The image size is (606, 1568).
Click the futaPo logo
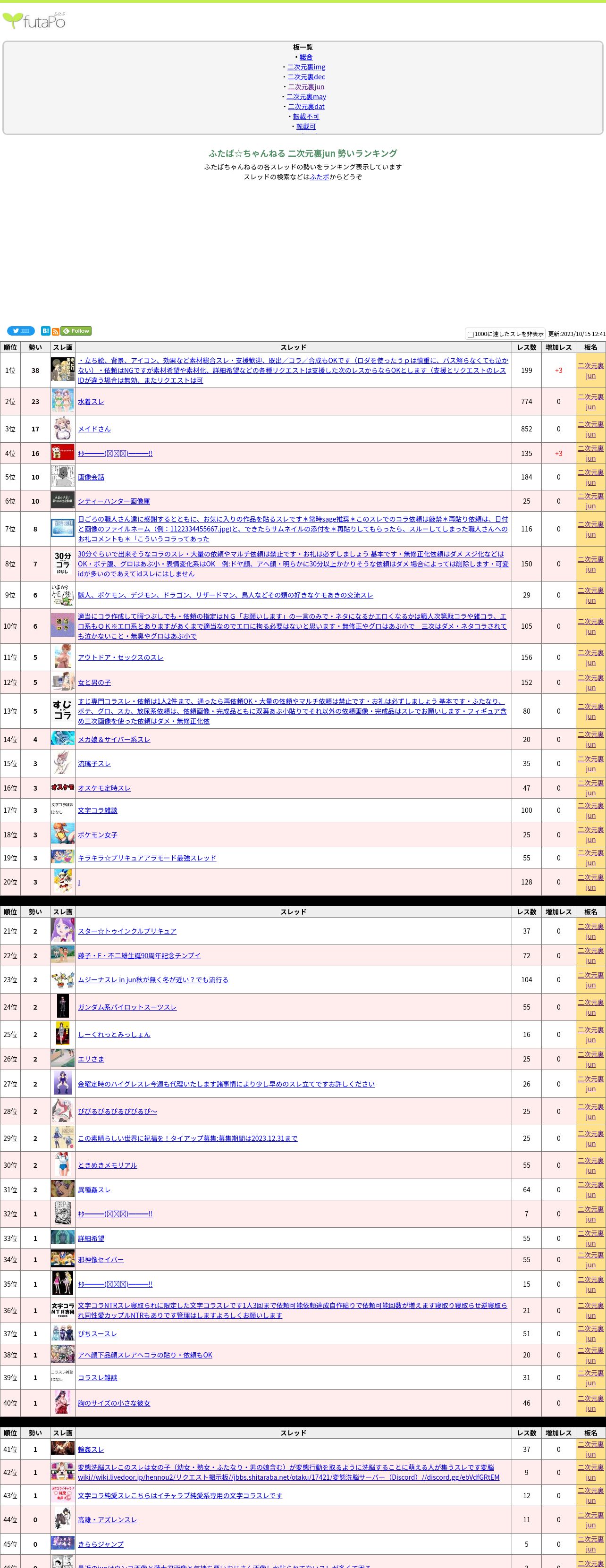pyautogui.click(x=34, y=21)
